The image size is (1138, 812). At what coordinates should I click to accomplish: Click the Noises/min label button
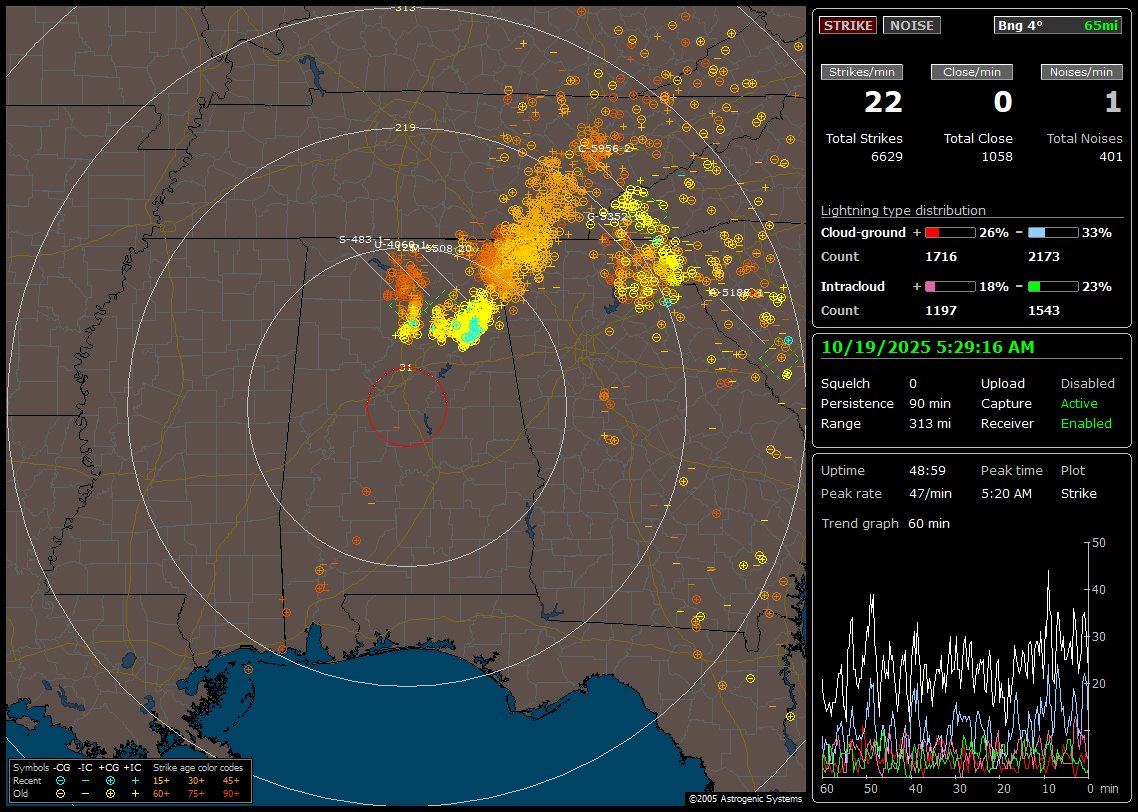point(1081,72)
